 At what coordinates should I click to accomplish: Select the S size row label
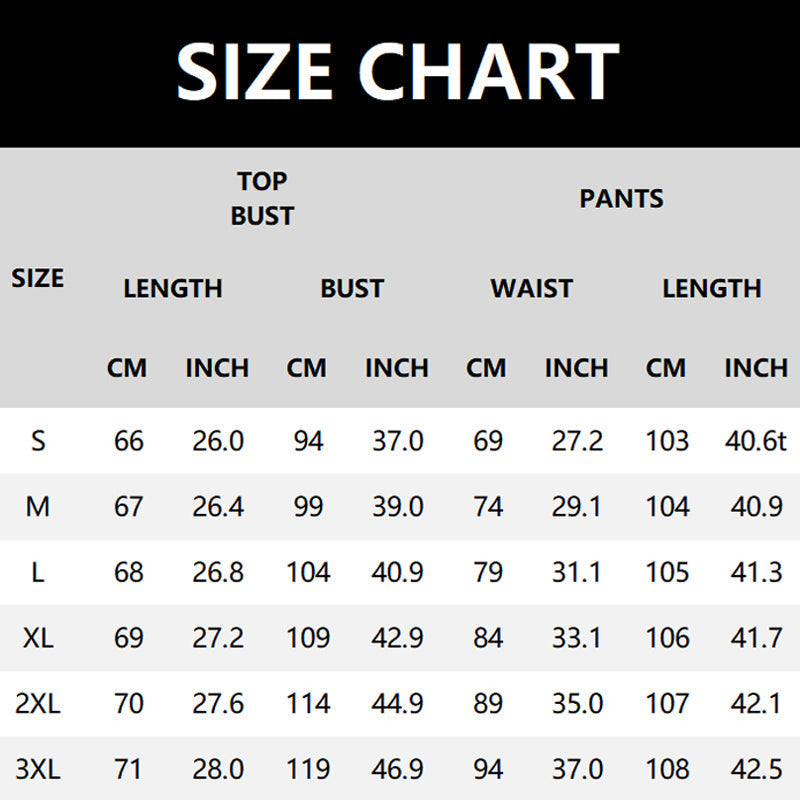[38, 441]
